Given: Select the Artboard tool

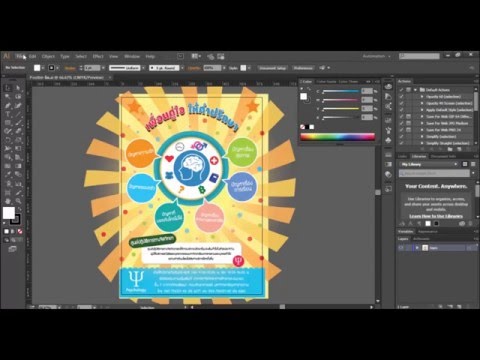Looking at the screenshot, I should (x=8, y=192).
